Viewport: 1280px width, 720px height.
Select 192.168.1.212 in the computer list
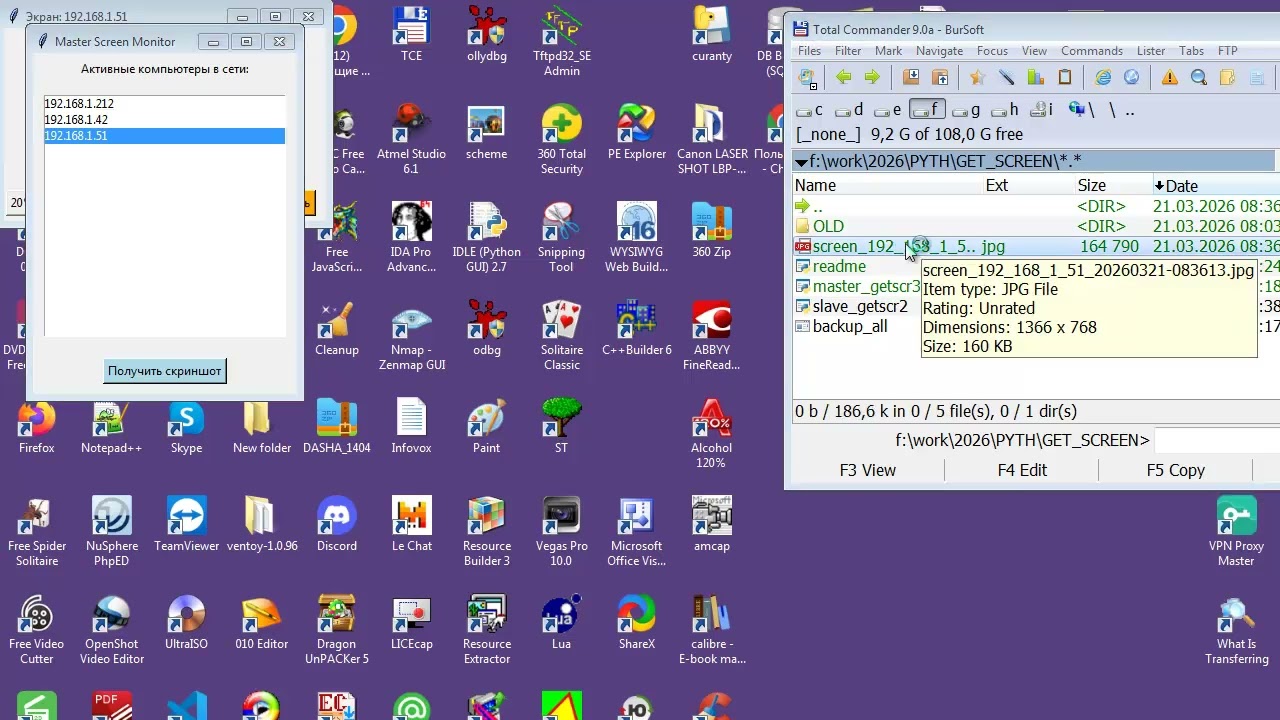click(164, 103)
